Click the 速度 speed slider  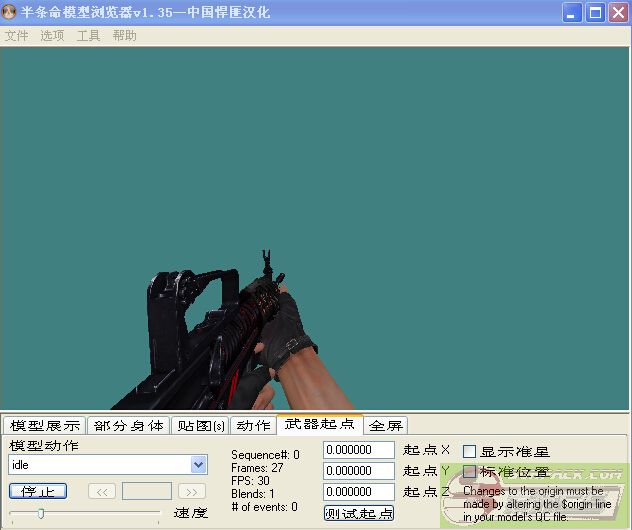(x=85, y=513)
